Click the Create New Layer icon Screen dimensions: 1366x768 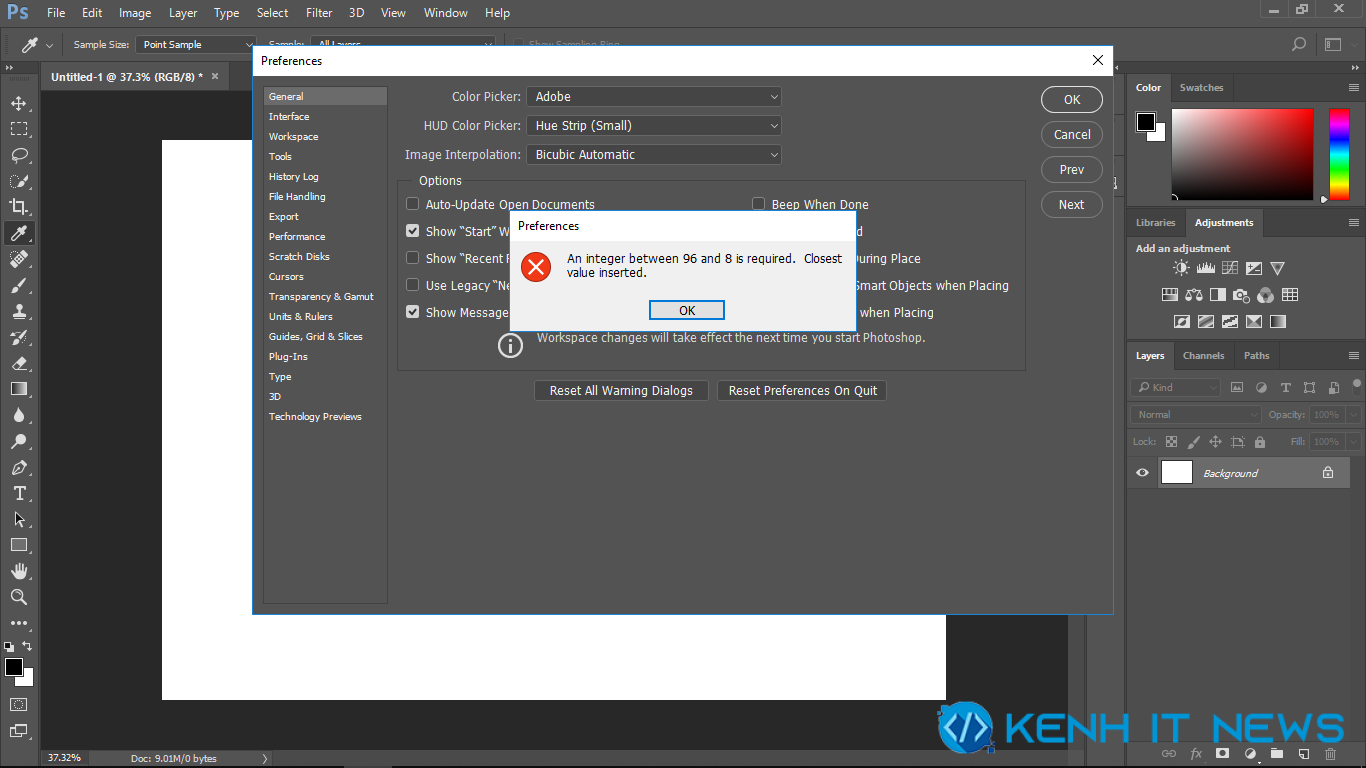tap(1303, 753)
